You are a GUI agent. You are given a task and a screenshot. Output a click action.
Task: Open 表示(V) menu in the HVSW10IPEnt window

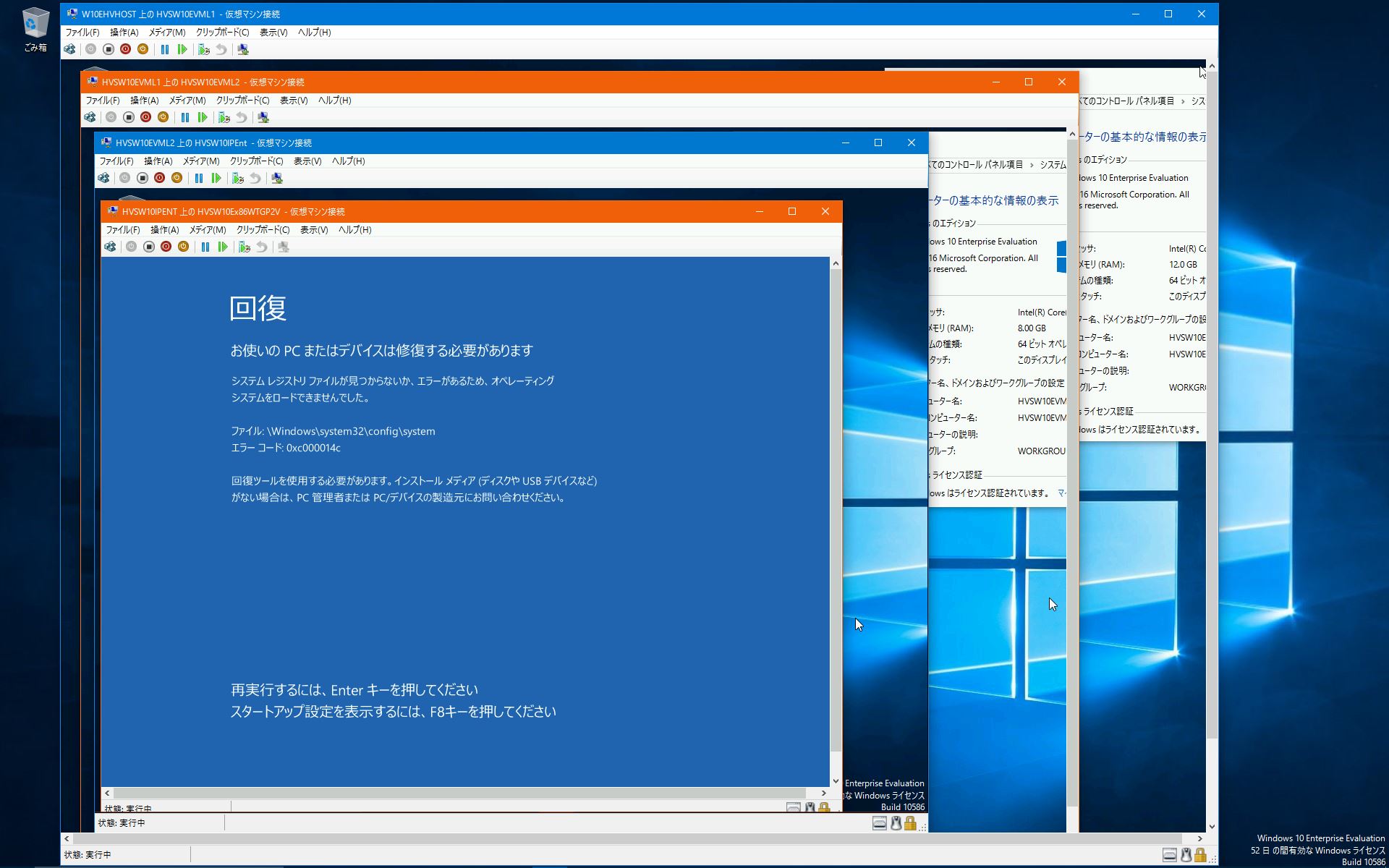(307, 161)
